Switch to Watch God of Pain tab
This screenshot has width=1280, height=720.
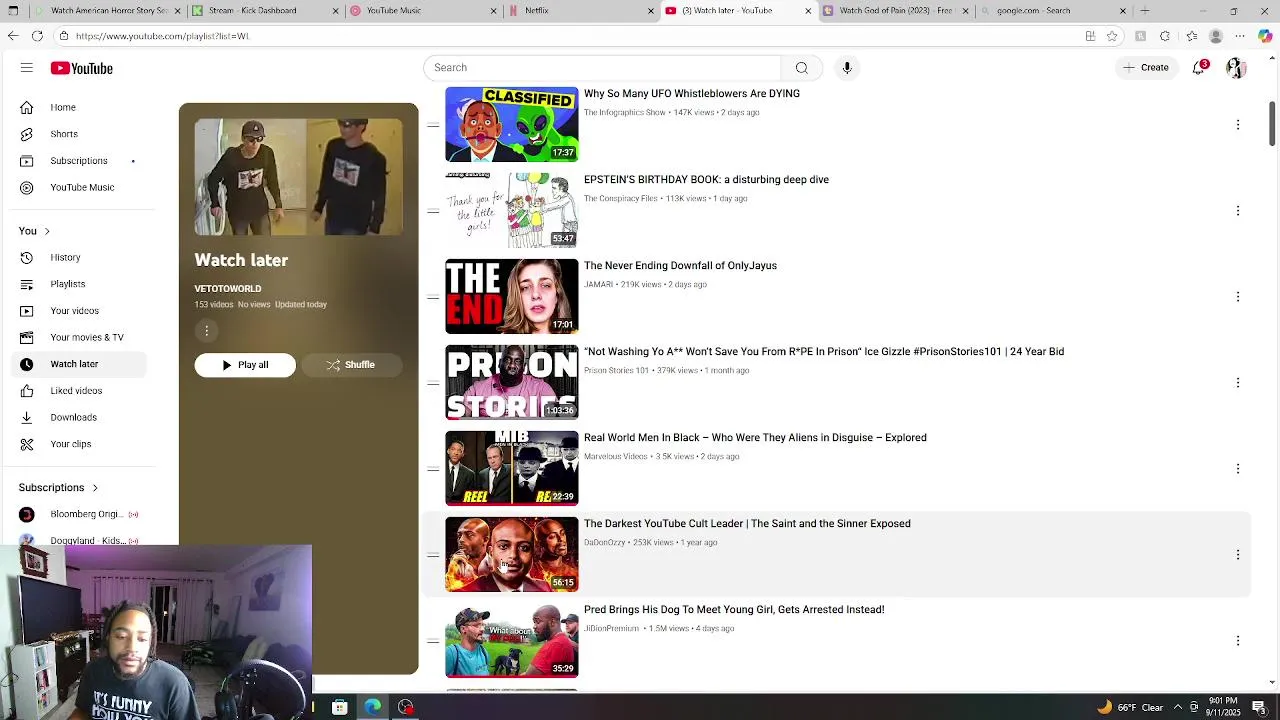(895, 11)
